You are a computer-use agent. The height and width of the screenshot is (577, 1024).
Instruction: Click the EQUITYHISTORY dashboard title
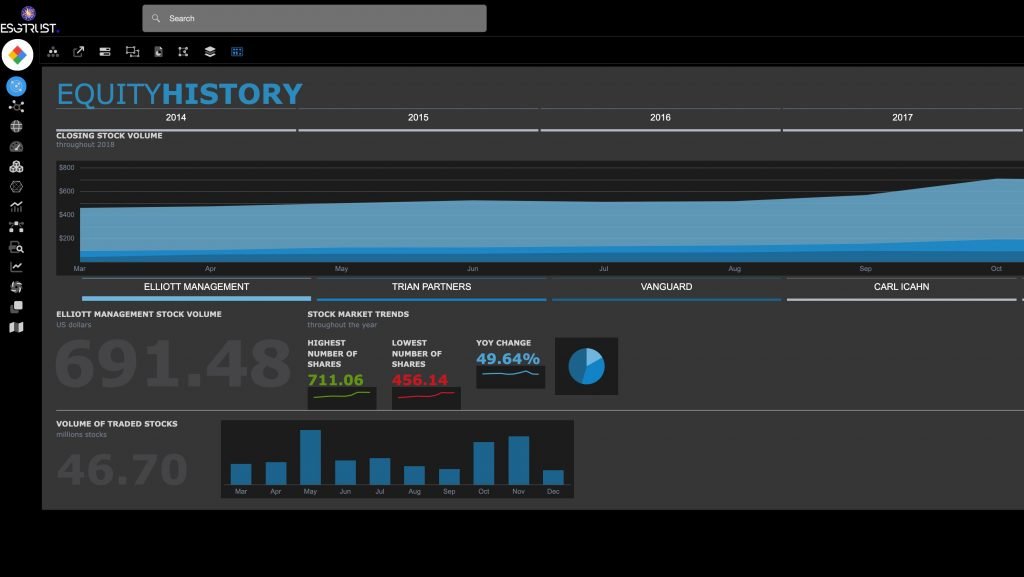(x=180, y=94)
